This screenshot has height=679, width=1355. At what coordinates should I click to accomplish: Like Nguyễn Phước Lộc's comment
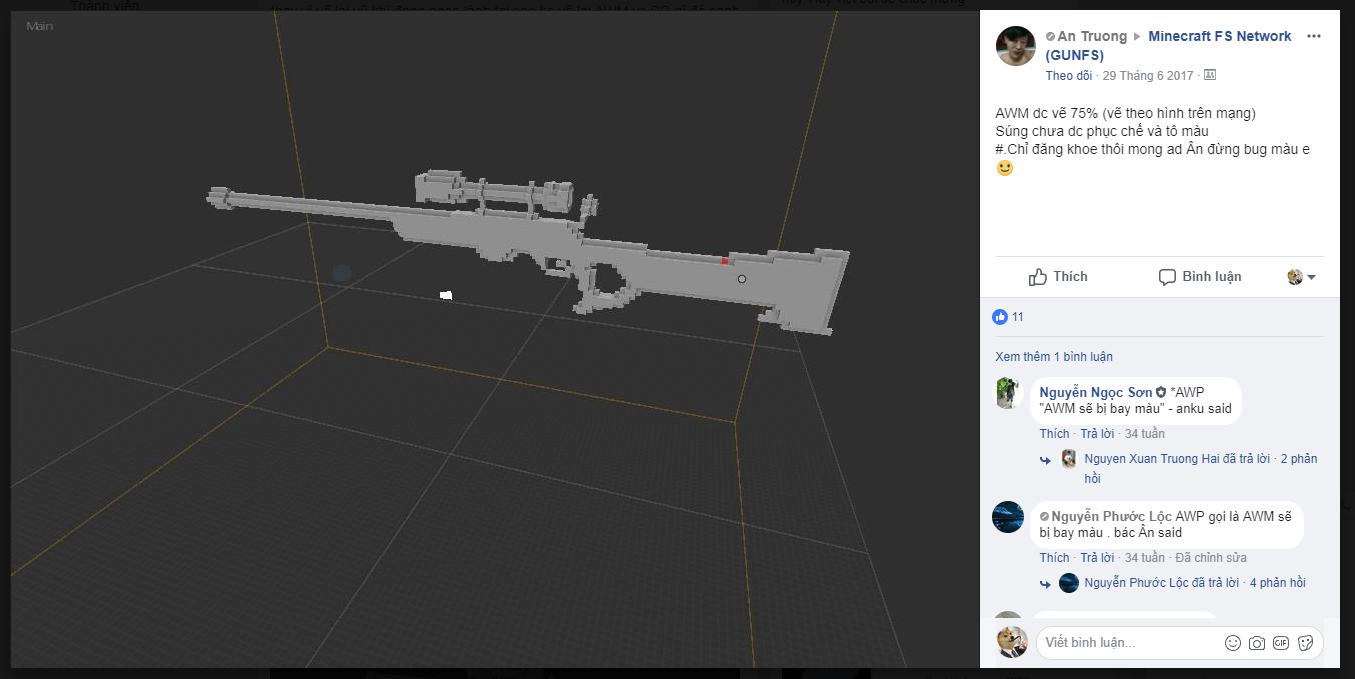(1054, 558)
